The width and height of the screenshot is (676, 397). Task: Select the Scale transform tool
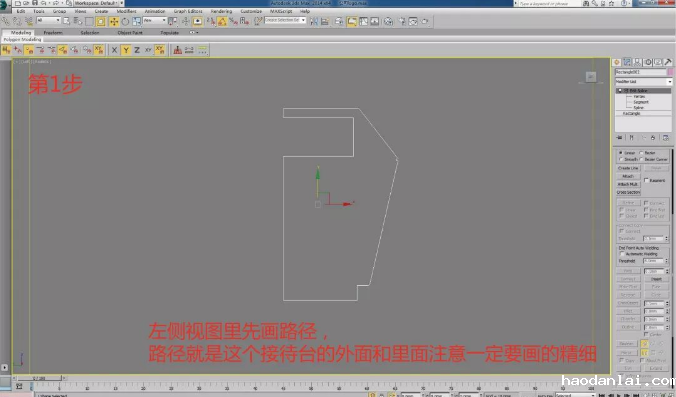[x=136, y=21]
